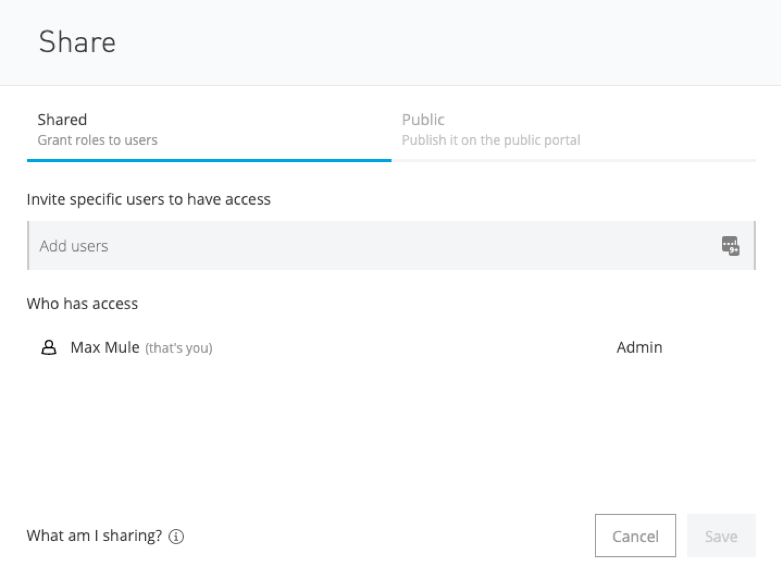This screenshot has height=577, width=781.
Task: Click the info icon next to What am I sharing
Action: 176,536
